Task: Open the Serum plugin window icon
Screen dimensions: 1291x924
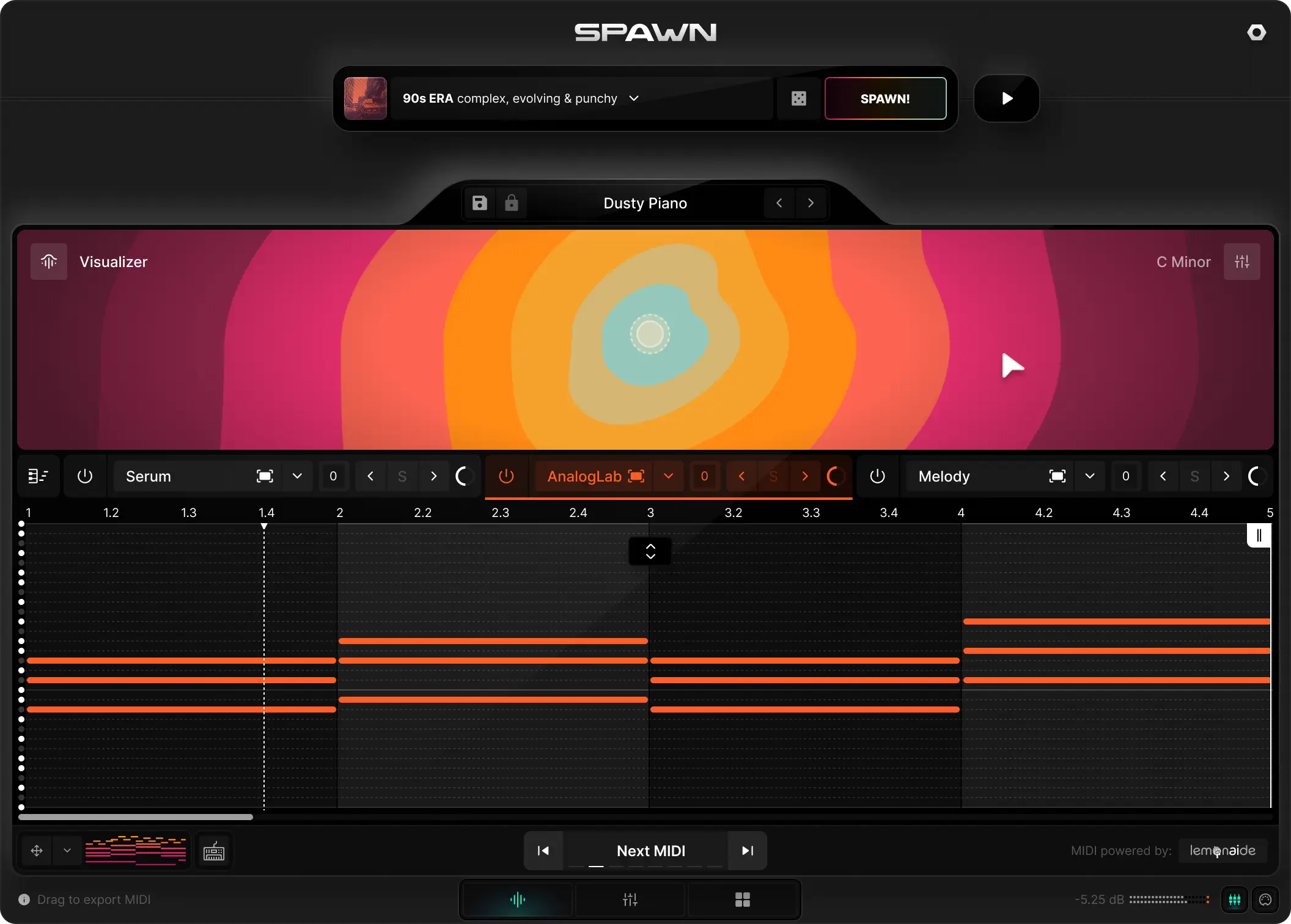Action: pos(265,476)
